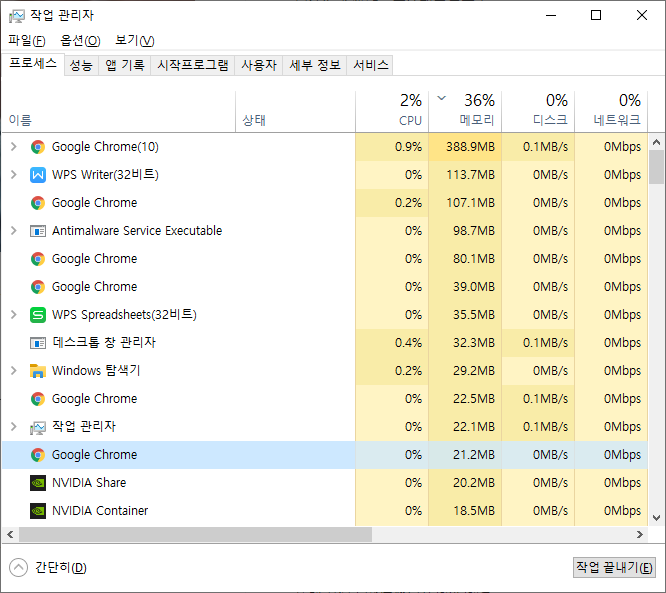Click the 18.5MB memory value
The height and width of the screenshot is (593, 666).
[474, 511]
